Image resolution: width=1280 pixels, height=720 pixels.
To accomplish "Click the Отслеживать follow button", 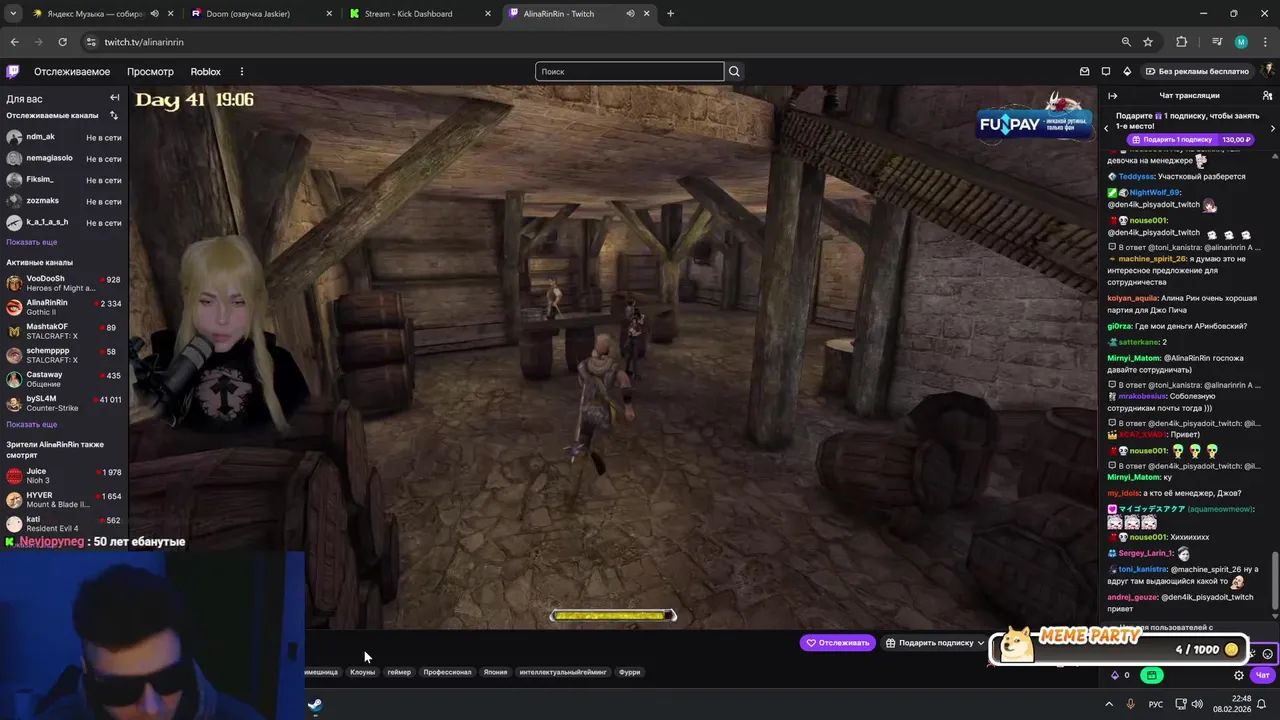I will [x=838, y=643].
